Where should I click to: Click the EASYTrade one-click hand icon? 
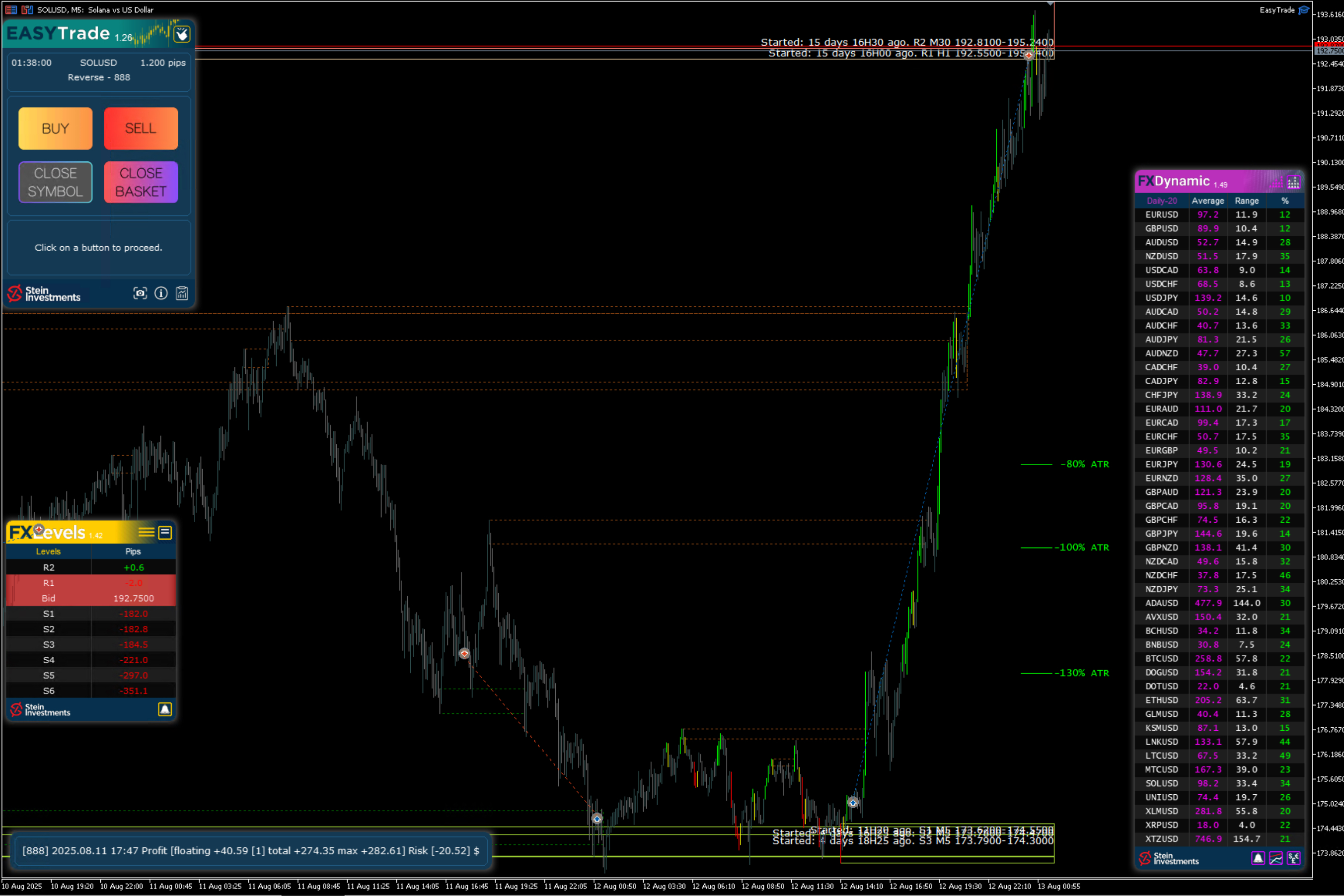click(182, 34)
